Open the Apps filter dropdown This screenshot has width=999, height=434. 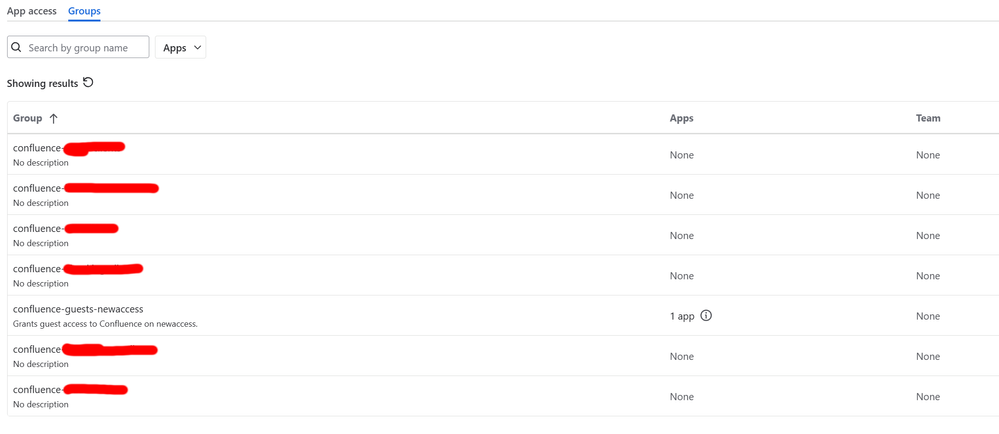180,47
